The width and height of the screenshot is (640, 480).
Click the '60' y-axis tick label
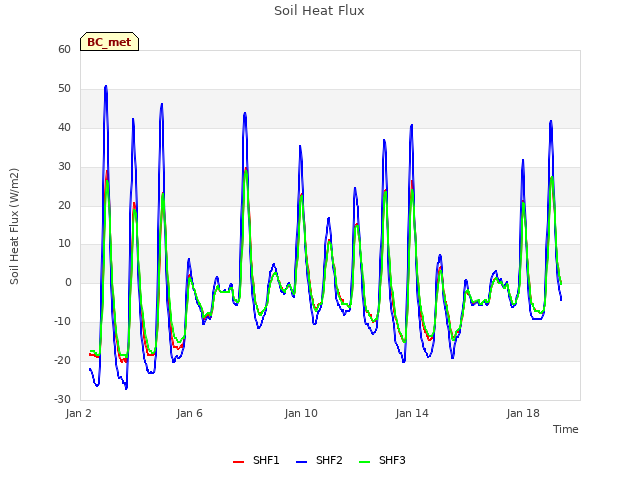pos(64,49)
